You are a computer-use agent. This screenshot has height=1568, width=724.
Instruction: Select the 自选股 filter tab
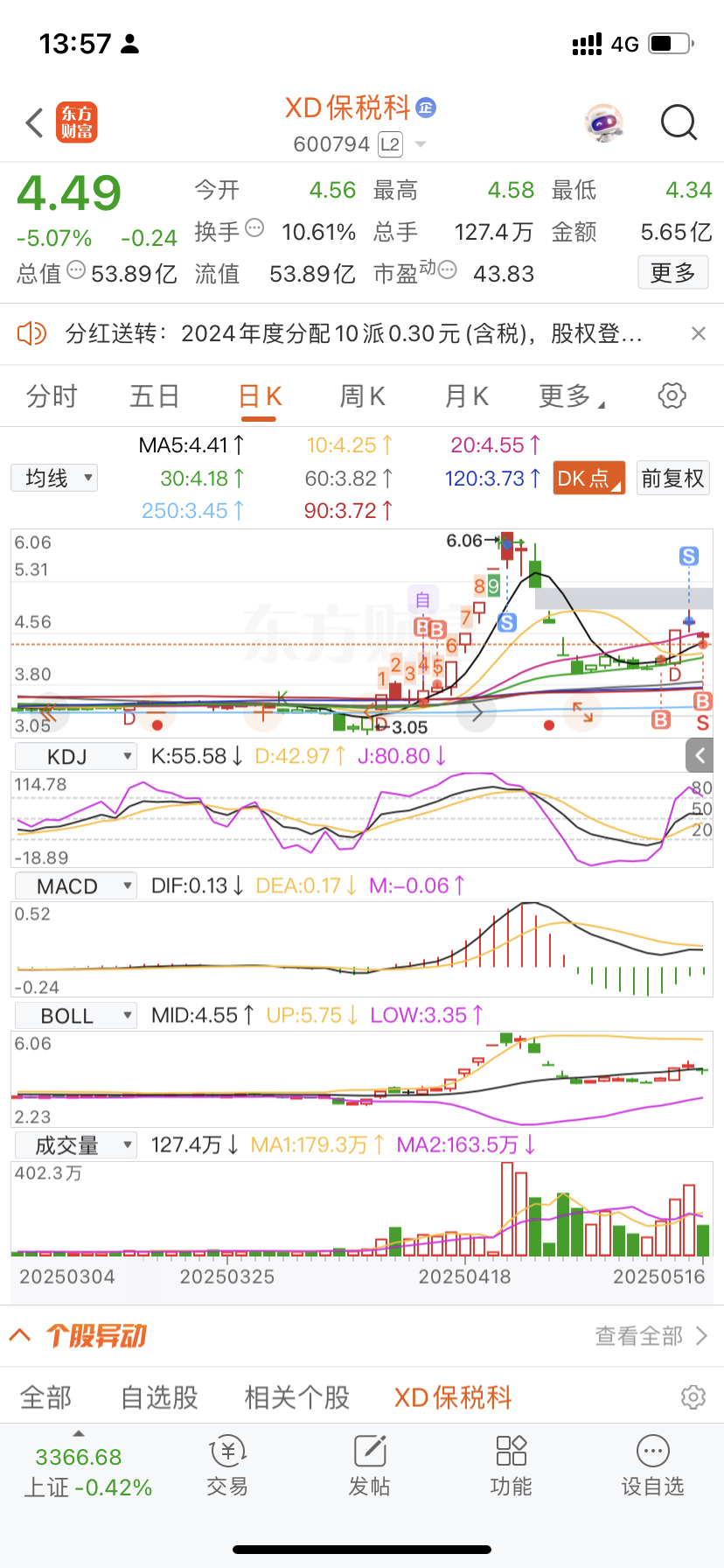[x=159, y=1397]
